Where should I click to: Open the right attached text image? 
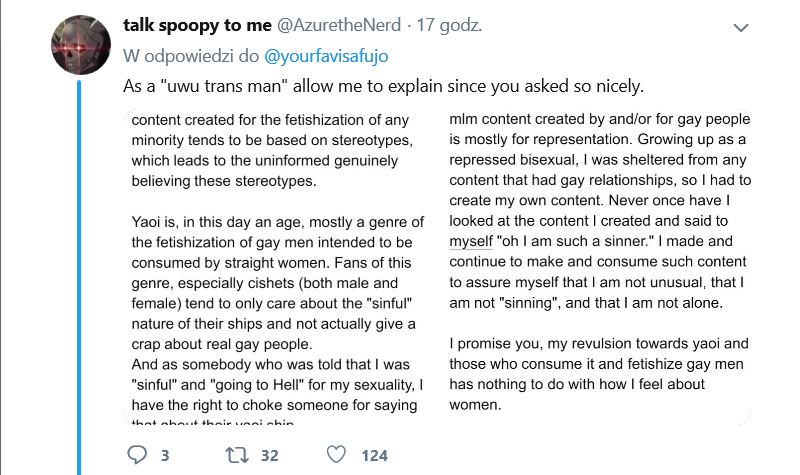pos(596,267)
